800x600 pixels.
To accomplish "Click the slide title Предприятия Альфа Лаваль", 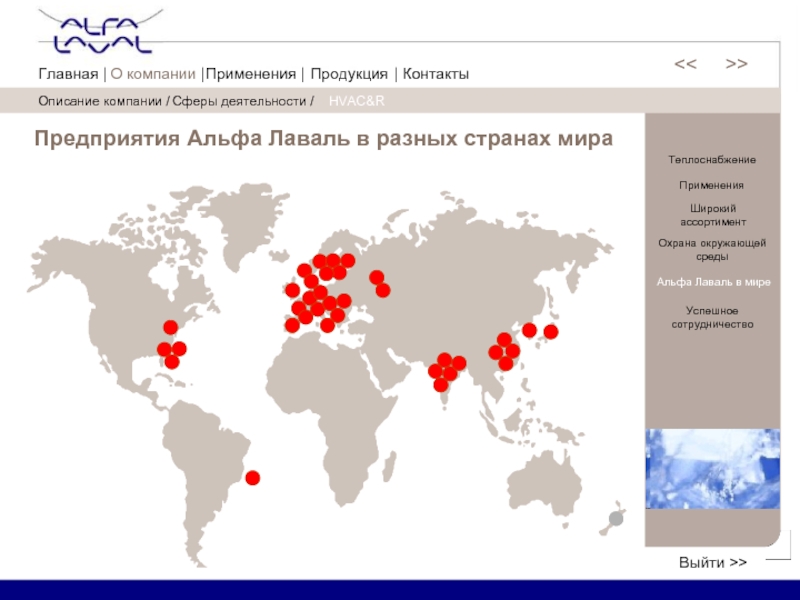I will 323,138.
